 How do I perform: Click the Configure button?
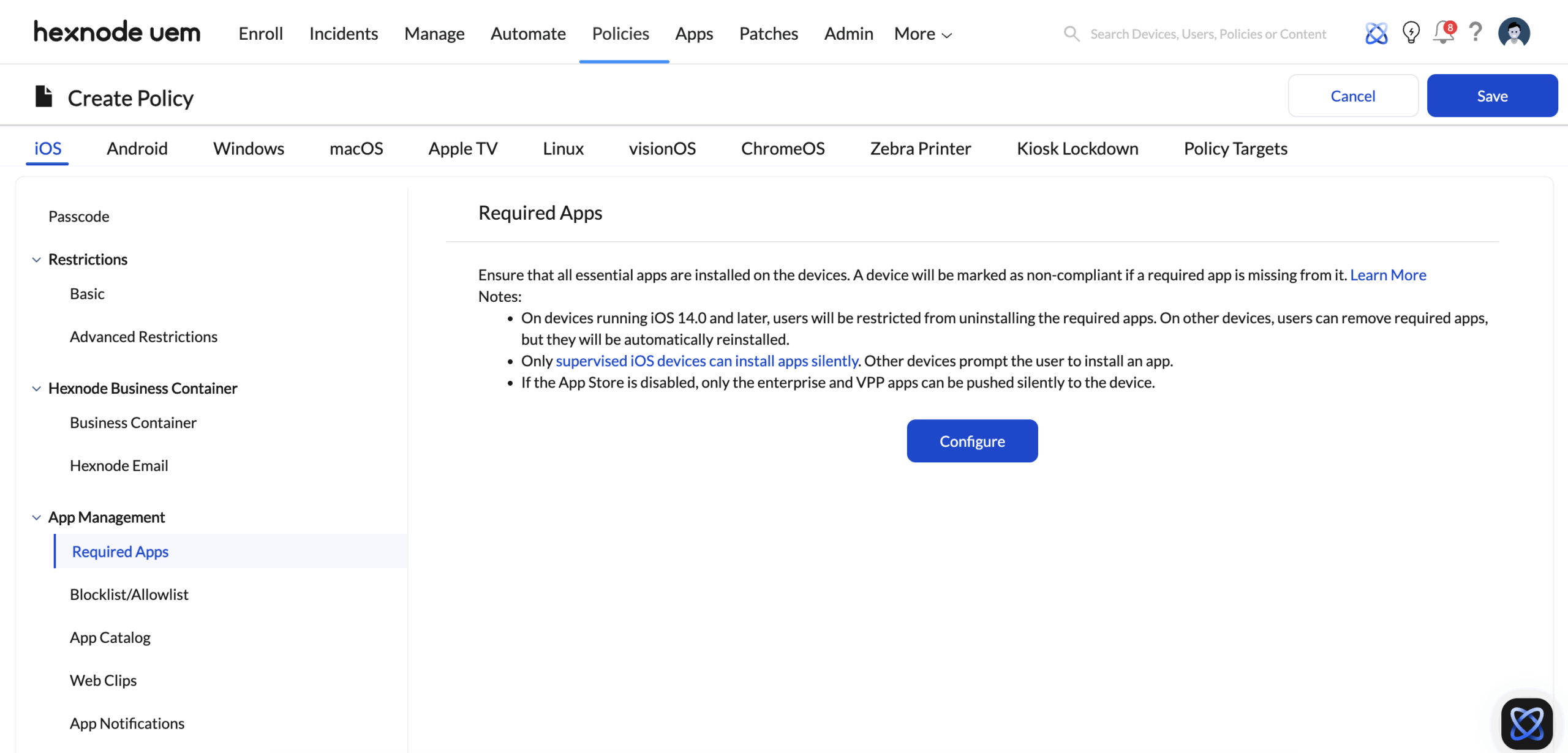click(972, 441)
